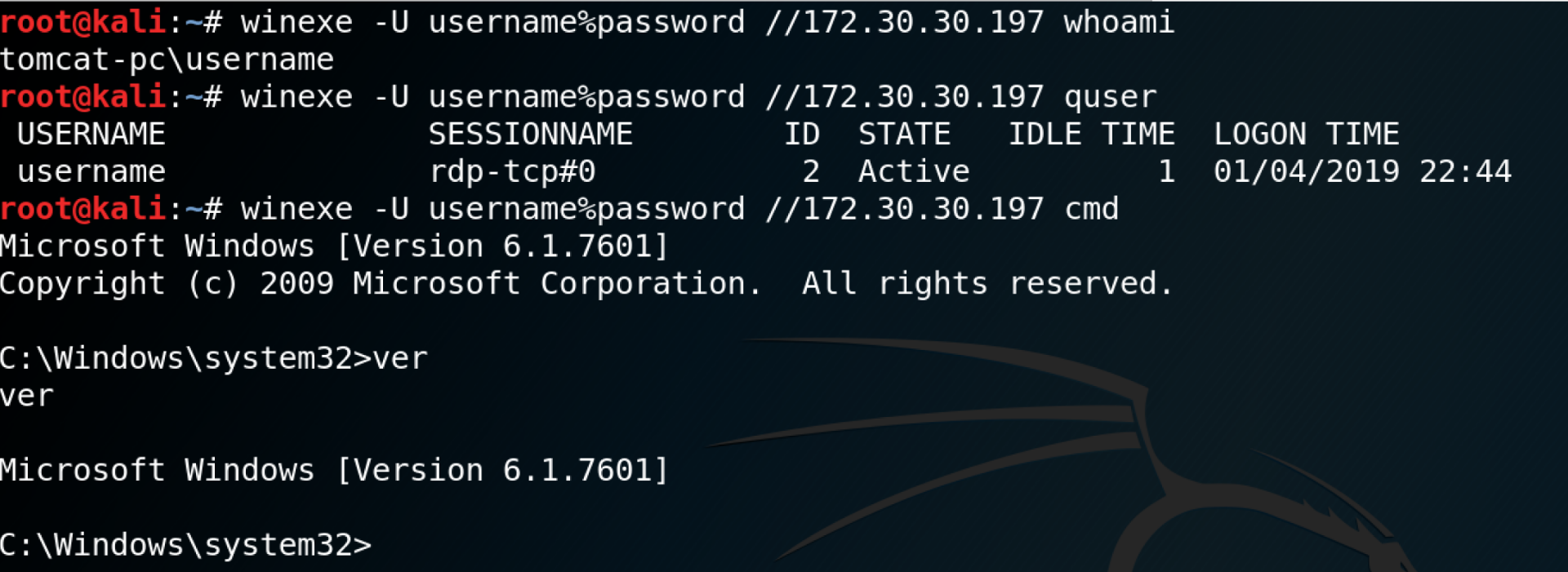Click the "All rights reserved." text

(987, 283)
